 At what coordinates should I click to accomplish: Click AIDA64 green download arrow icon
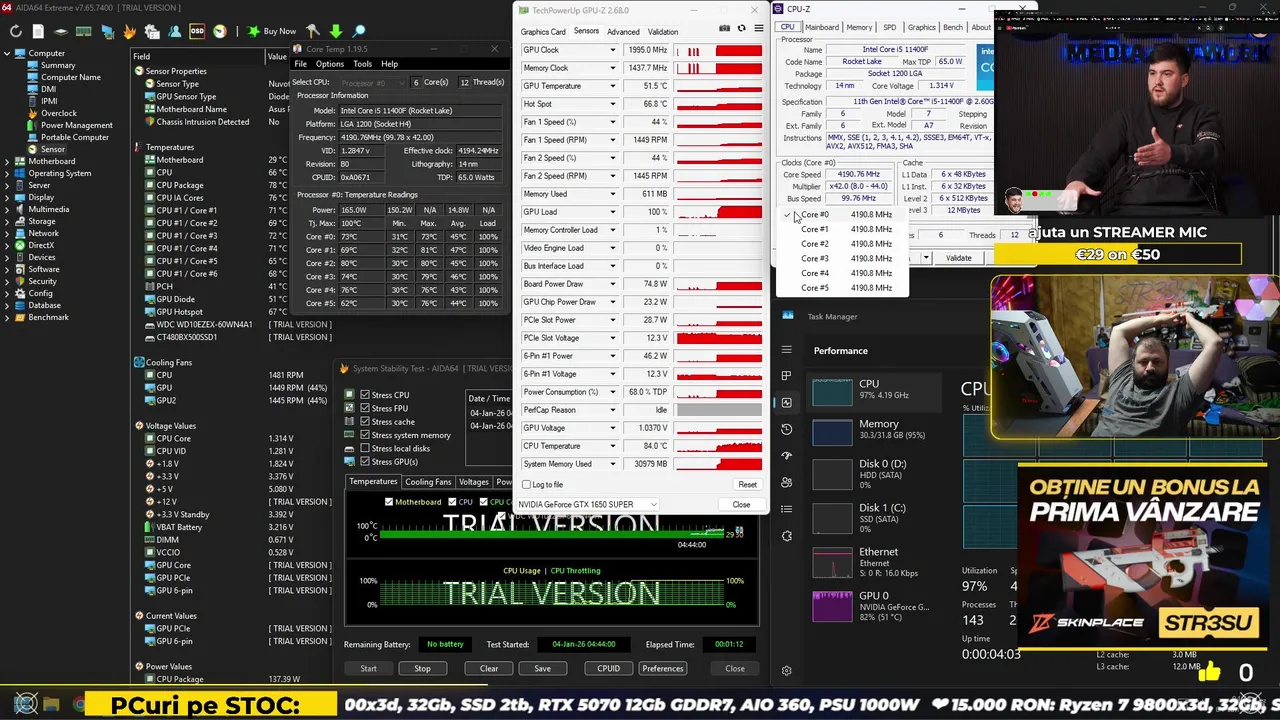[336, 31]
